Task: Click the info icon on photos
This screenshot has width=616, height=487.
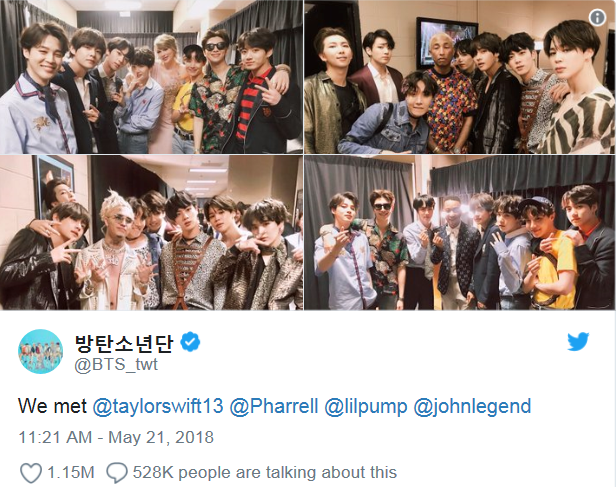Action: (x=597, y=18)
